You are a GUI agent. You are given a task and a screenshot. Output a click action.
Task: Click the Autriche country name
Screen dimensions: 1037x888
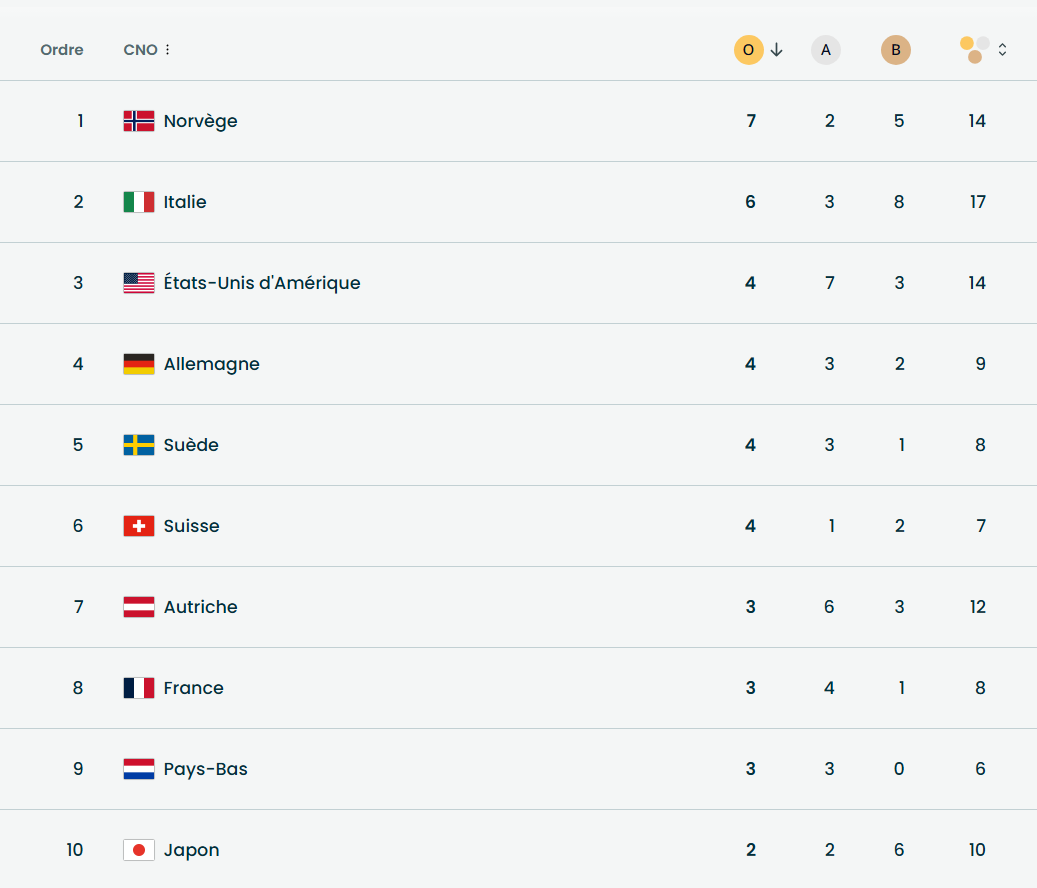201,607
